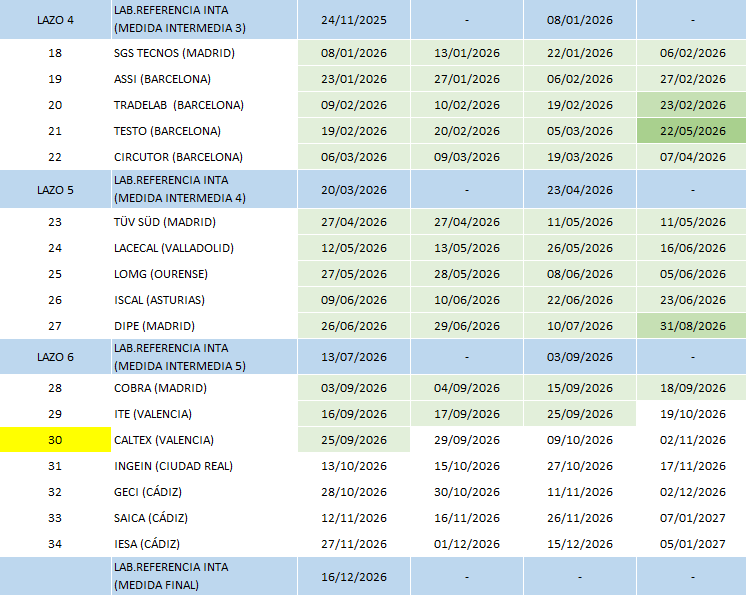The image size is (746, 595).
Task: Select the ASSI (BARCELONA) cell
Action: (204, 79)
